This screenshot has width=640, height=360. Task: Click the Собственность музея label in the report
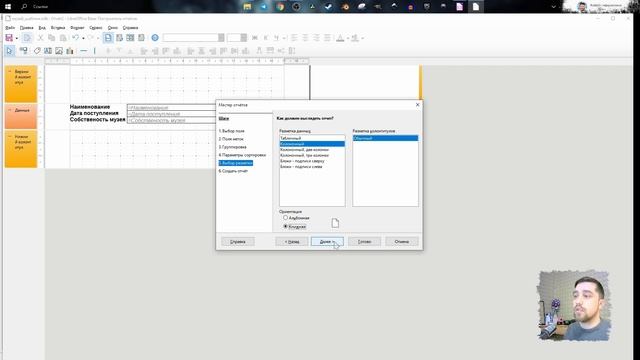97,120
